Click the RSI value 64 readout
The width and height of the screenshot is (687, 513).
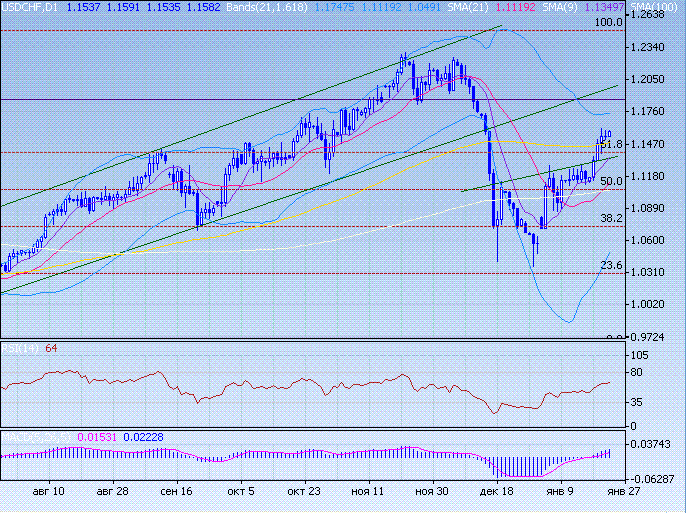51,349
